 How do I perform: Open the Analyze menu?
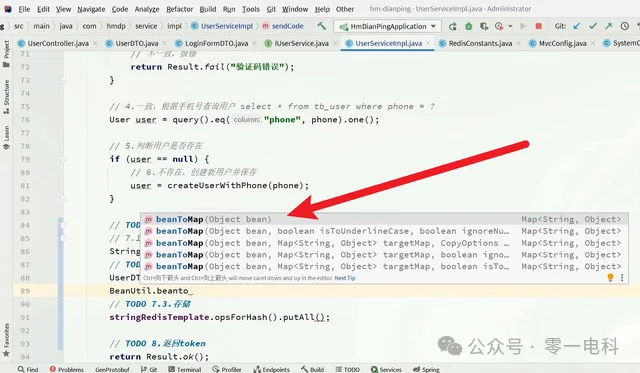pos(147,9)
